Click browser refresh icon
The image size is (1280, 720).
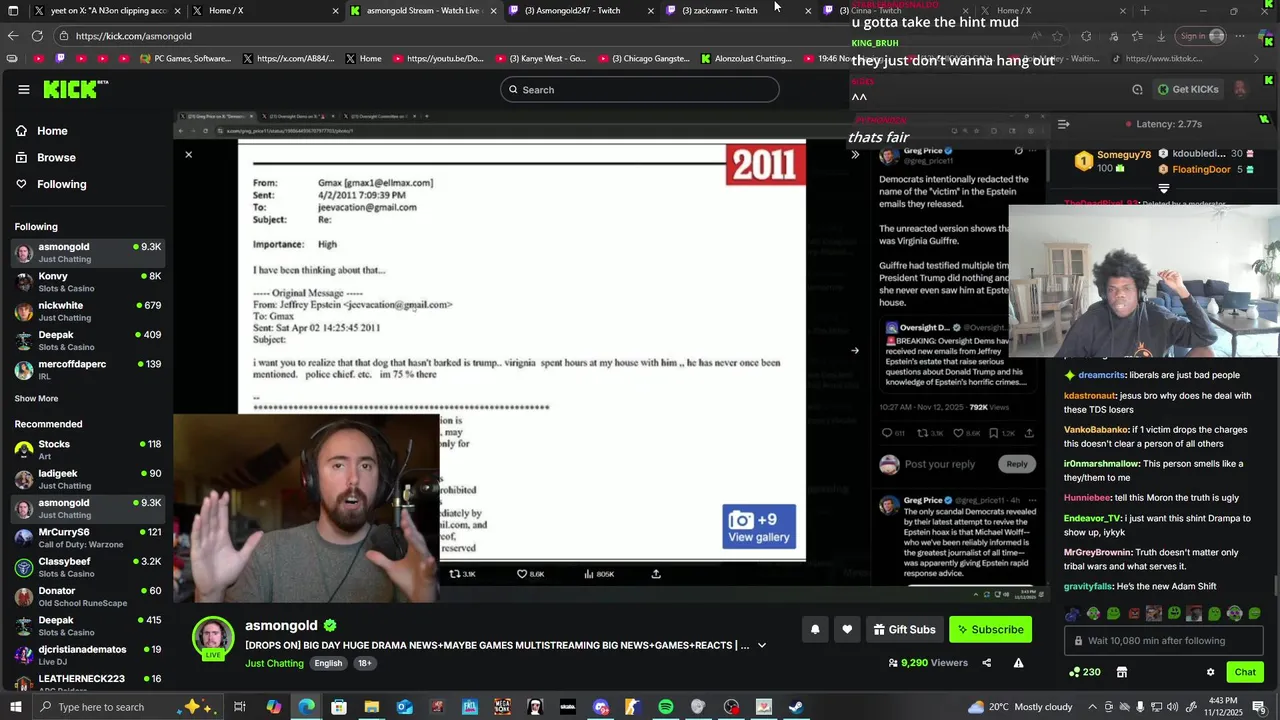tap(37, 36)
